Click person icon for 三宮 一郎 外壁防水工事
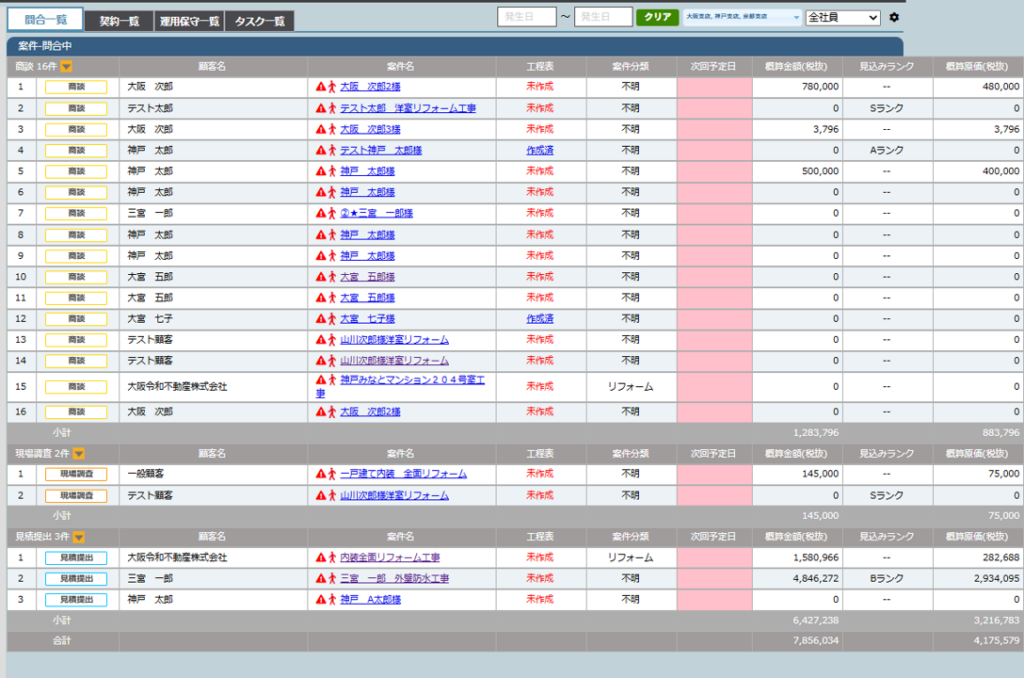The width and height of the screenshot is (1024, 678). pyautogui.click(x=333, y=579)
